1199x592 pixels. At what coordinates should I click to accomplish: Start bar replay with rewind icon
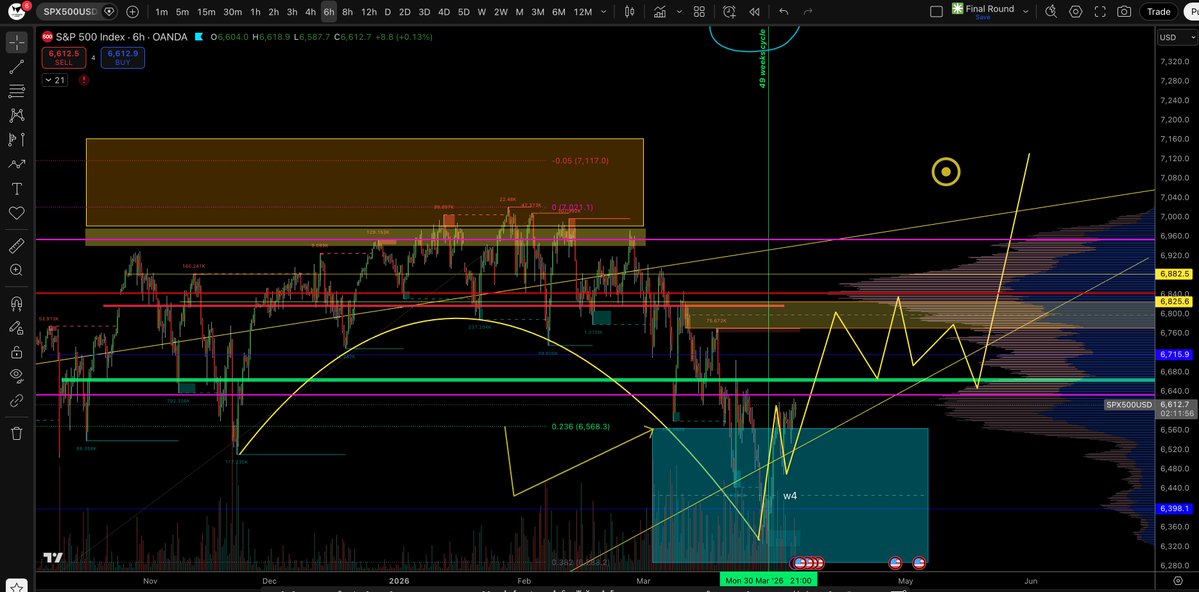coord(754,12)
